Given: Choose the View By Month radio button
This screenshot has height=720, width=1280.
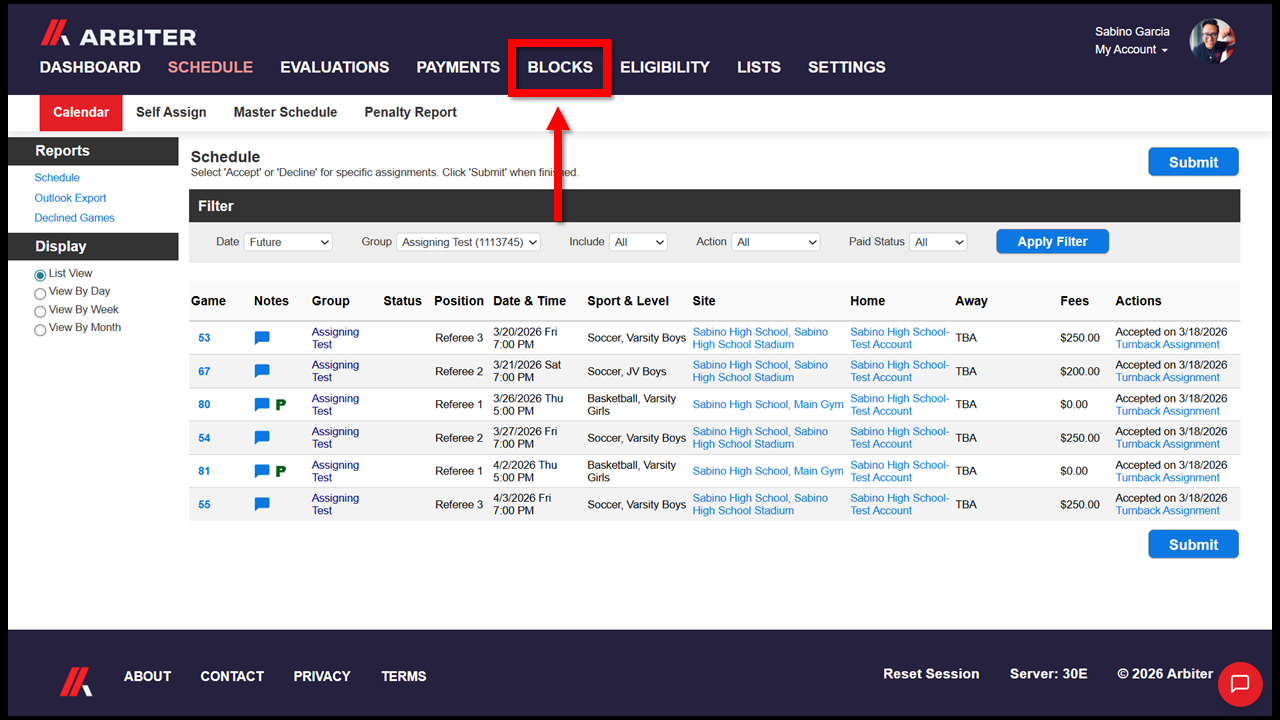Looking at the screenshot, I should pyautogui.click(x=40, y=329).
